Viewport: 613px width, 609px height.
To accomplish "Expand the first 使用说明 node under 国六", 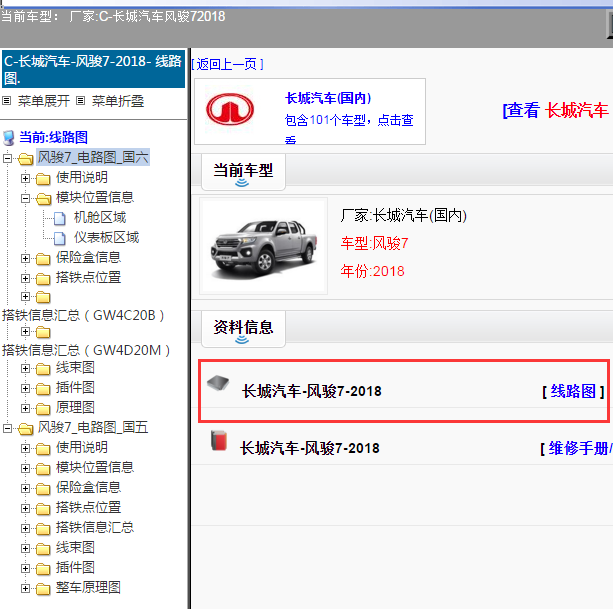I will (x=25, y=179).
